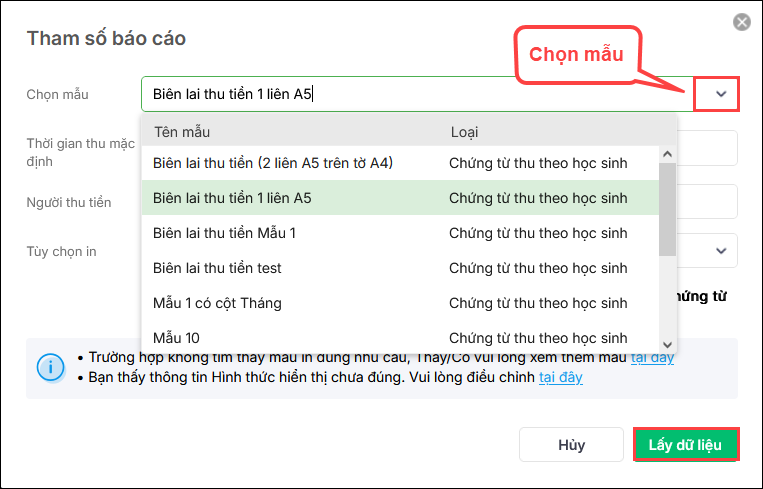Click the blue info icon

point(50,367)
